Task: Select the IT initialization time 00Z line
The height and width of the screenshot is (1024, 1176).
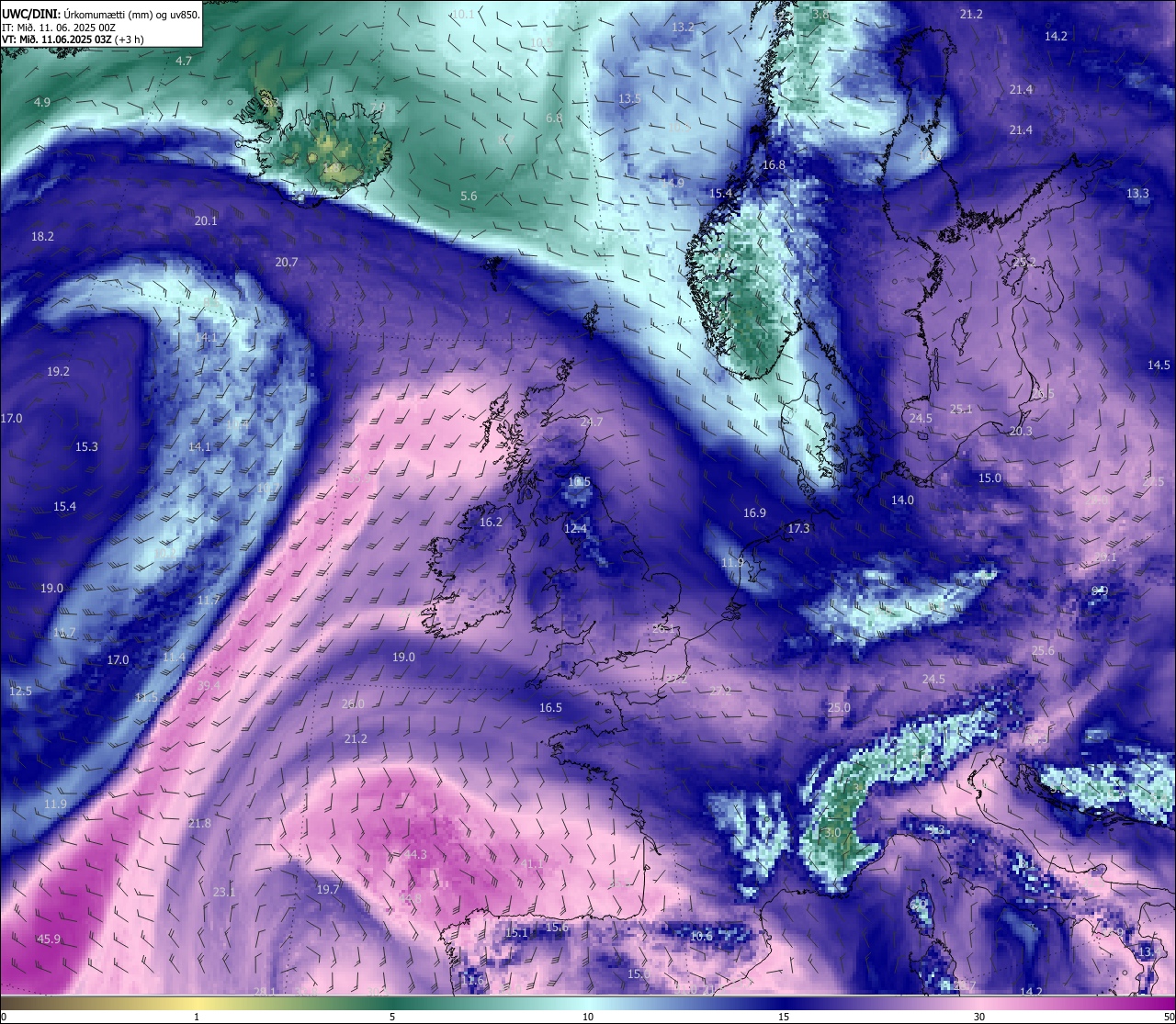Action: 59,28
